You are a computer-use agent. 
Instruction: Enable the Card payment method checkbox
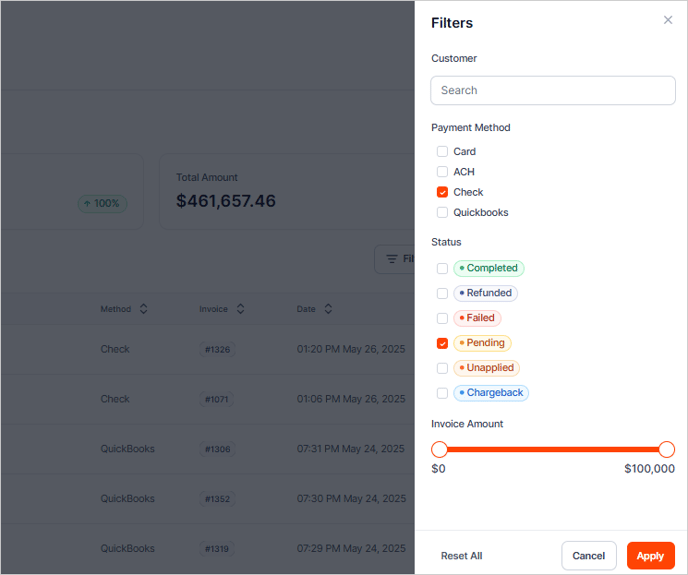pyautogui.click(x=442, y=152)
